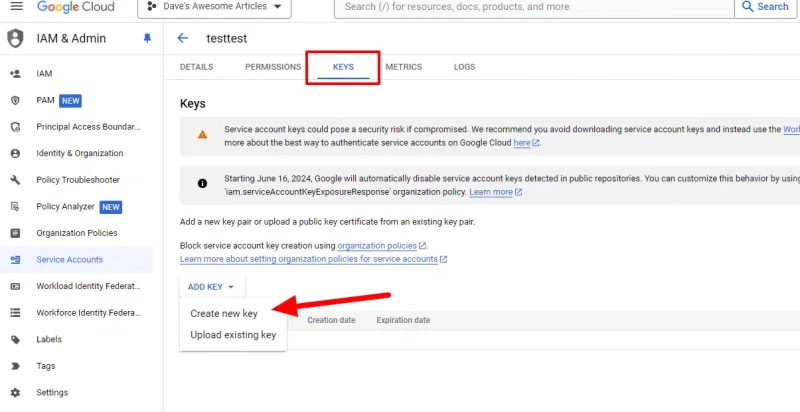Go back with the left arrow

[183, 38]
